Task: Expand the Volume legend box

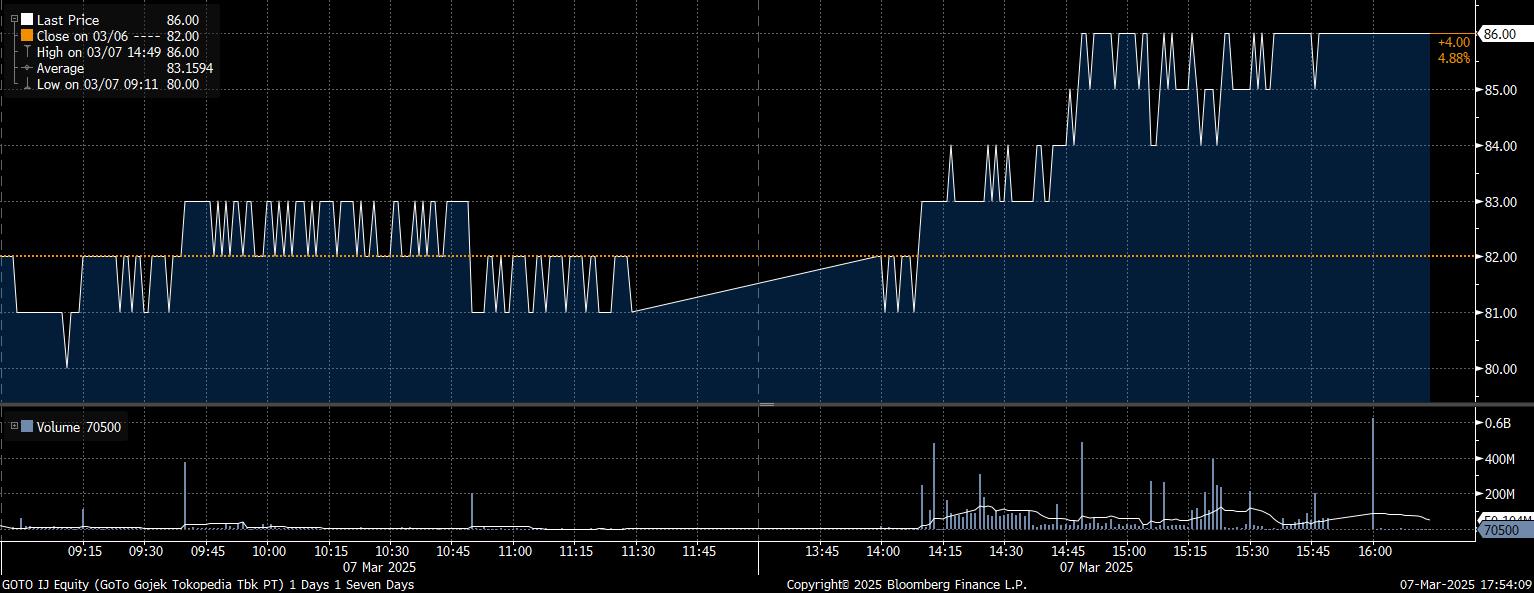Action: click(13, 427)
